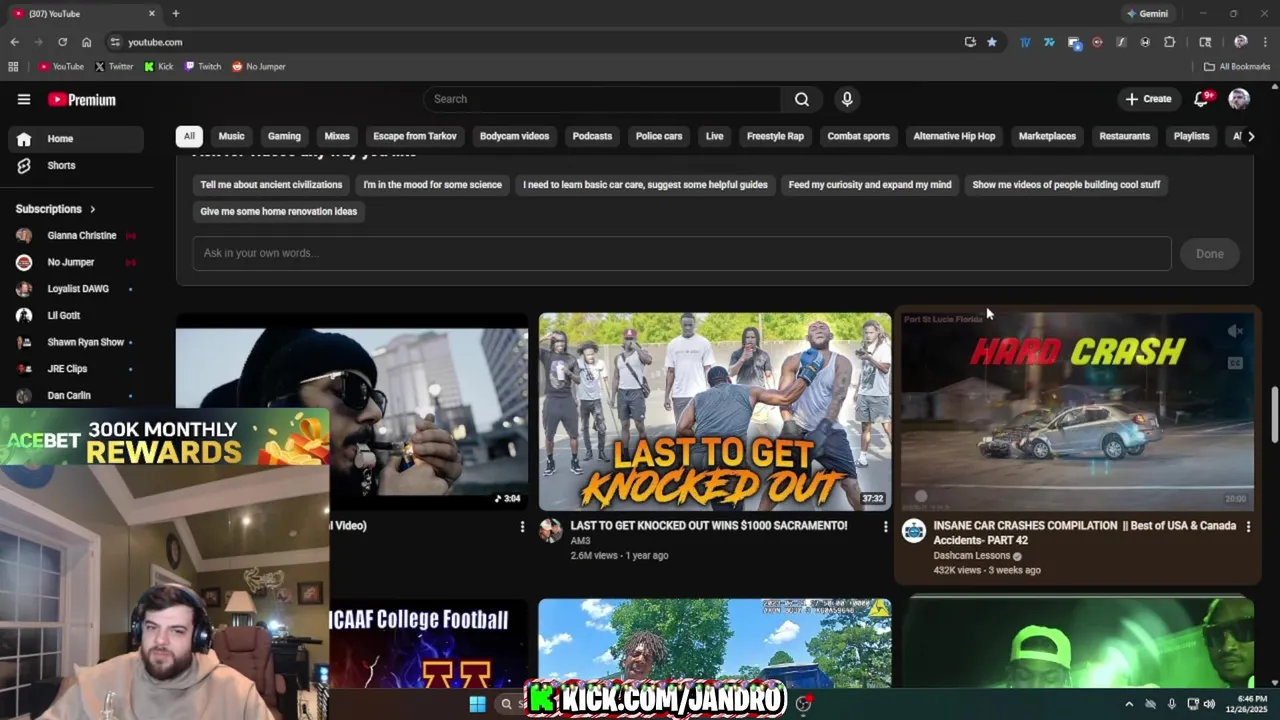Open options for AM3 knocked out video

pos(885,526)
